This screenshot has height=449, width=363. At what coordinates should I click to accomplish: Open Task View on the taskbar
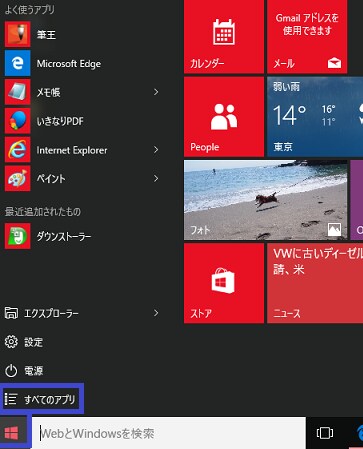click(x=325, y=433)
